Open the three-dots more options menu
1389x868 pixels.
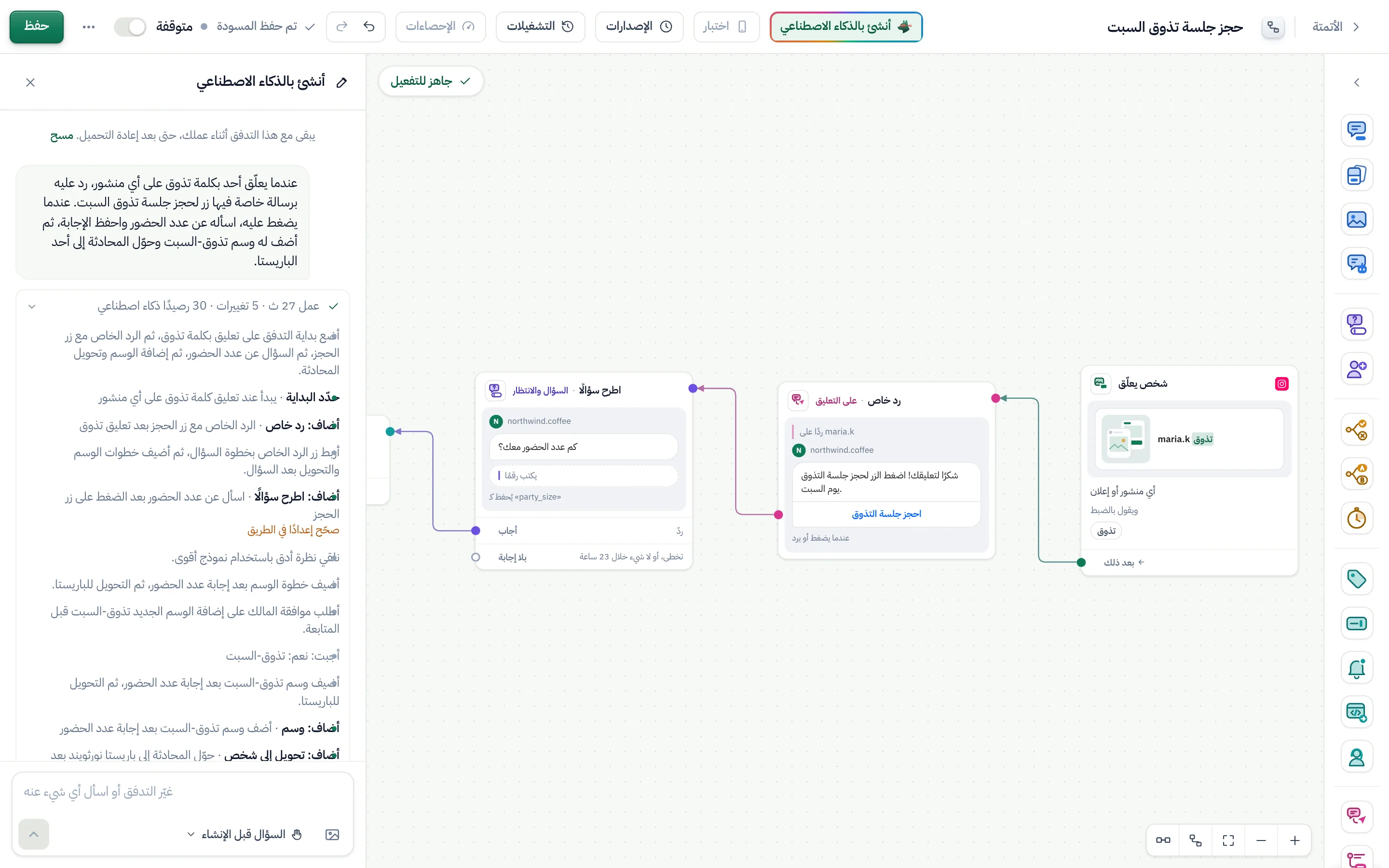tap(88, 27)
